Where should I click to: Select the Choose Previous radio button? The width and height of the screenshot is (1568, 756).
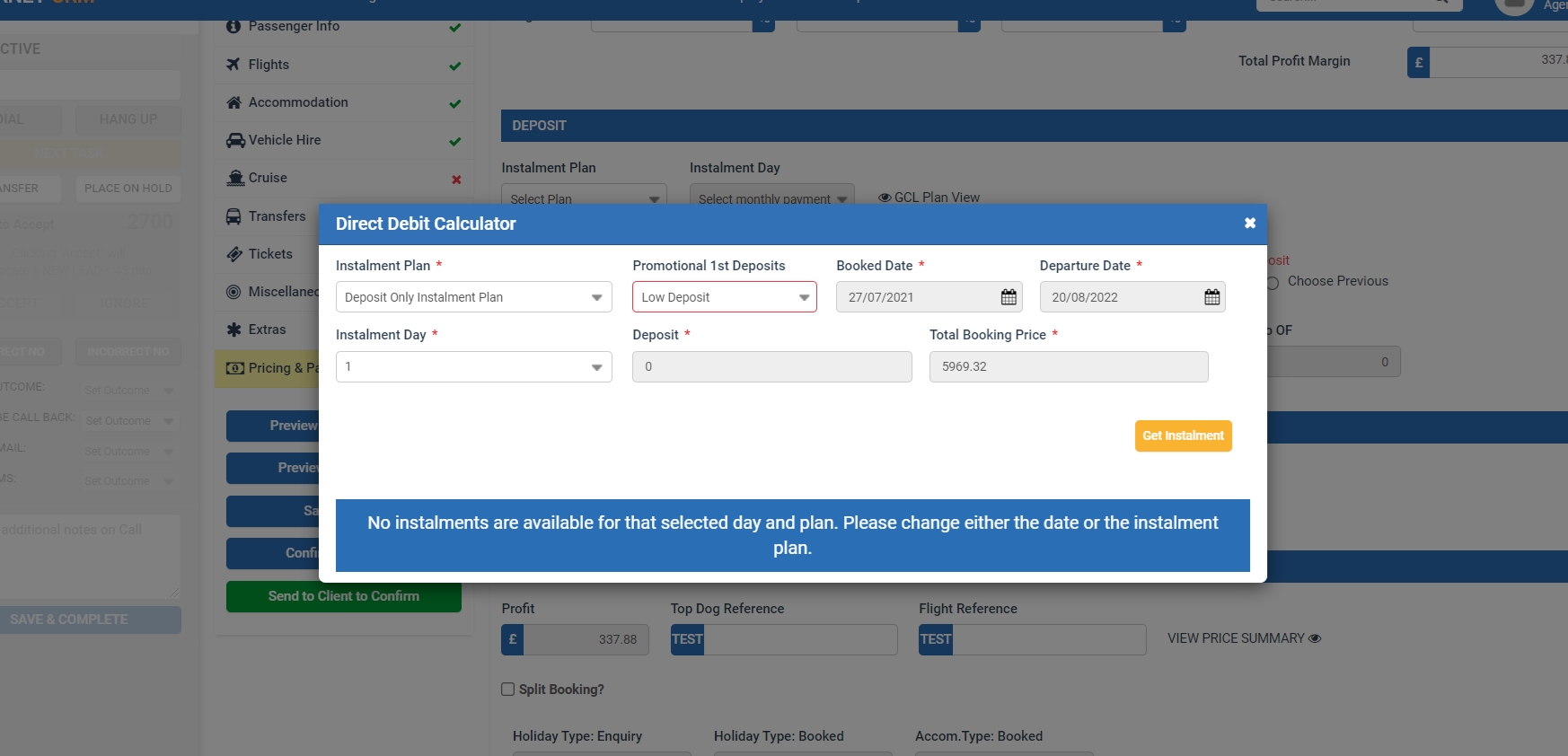pyautogui.click(x=1273, y=282)
